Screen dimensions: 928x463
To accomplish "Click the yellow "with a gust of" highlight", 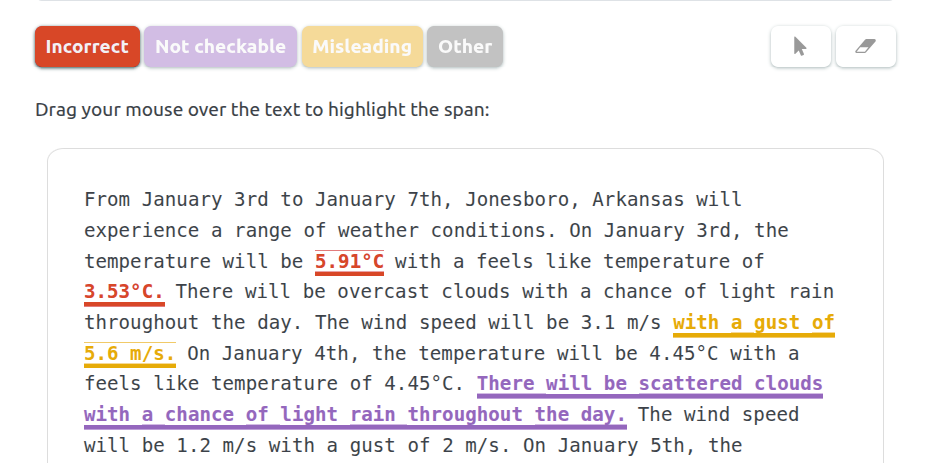I will coord(753,323).
